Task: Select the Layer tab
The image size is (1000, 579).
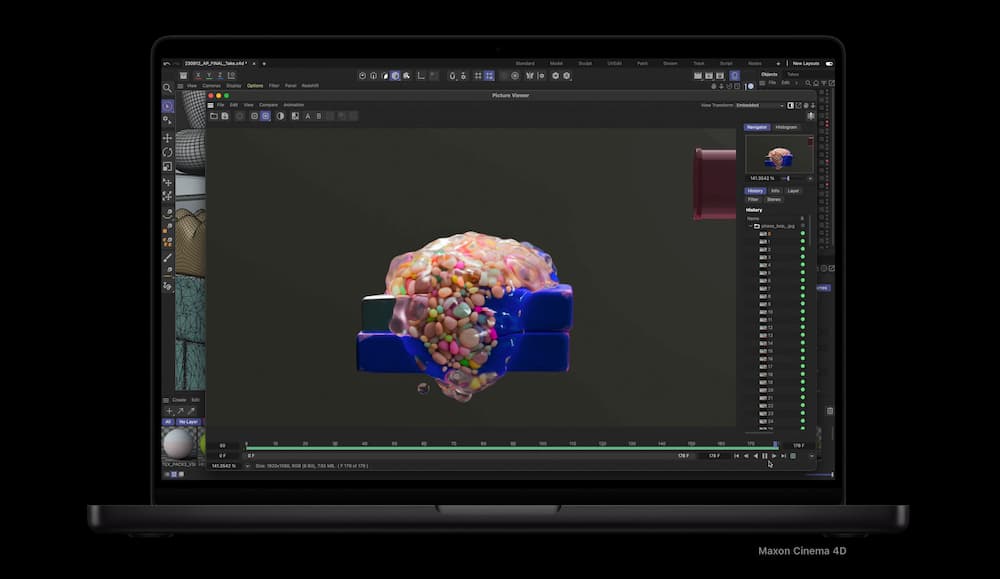Action: [793, 191]
